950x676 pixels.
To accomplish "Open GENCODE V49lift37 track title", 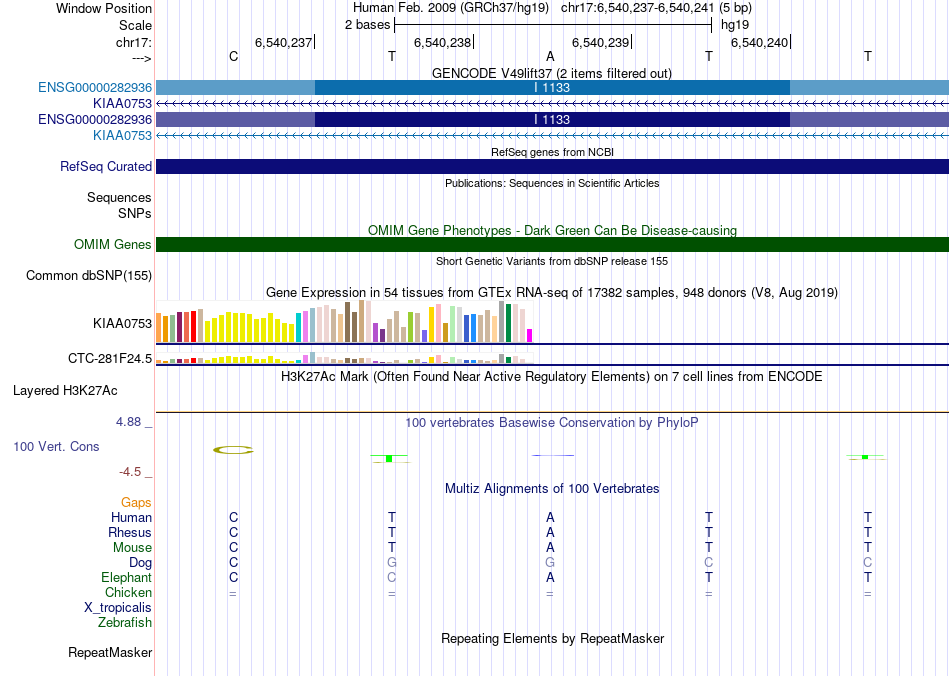I will click(x=551, y=73).
